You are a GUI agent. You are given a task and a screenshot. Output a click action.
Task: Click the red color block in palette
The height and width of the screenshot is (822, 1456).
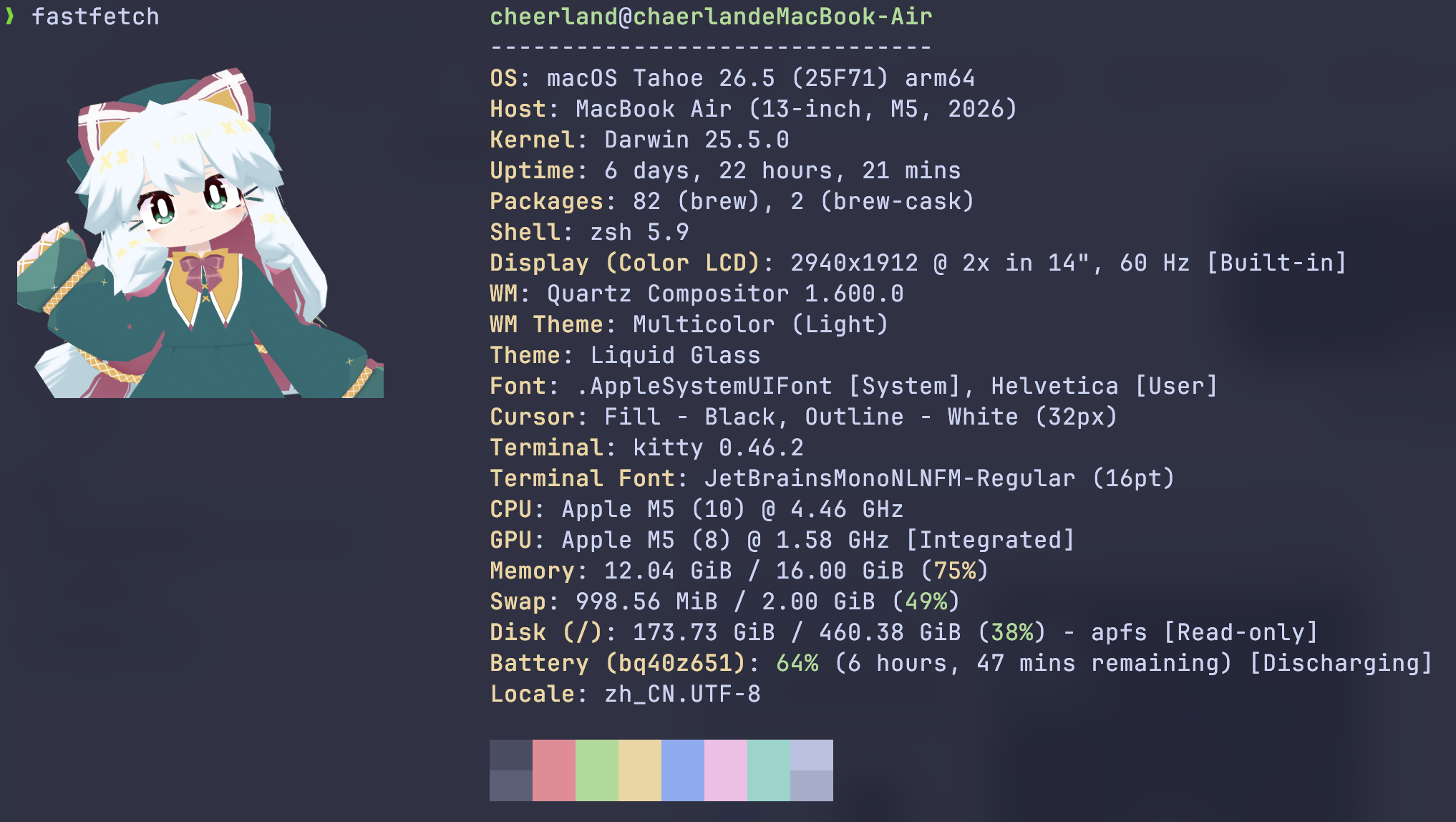pyautogui.click(x=554, y=770)
